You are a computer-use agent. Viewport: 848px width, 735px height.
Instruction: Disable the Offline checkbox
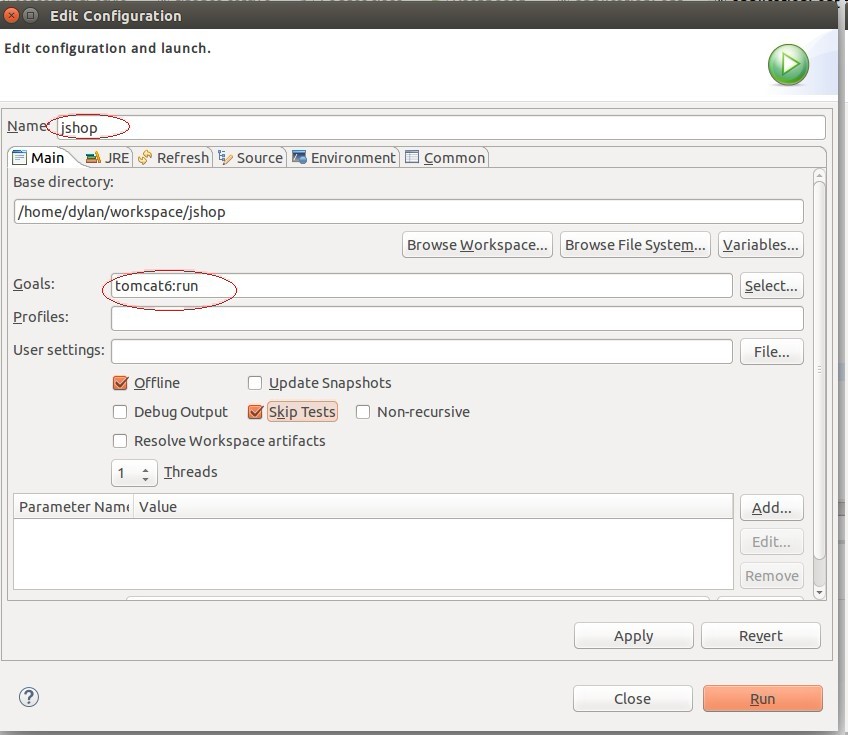pos(120,383)
